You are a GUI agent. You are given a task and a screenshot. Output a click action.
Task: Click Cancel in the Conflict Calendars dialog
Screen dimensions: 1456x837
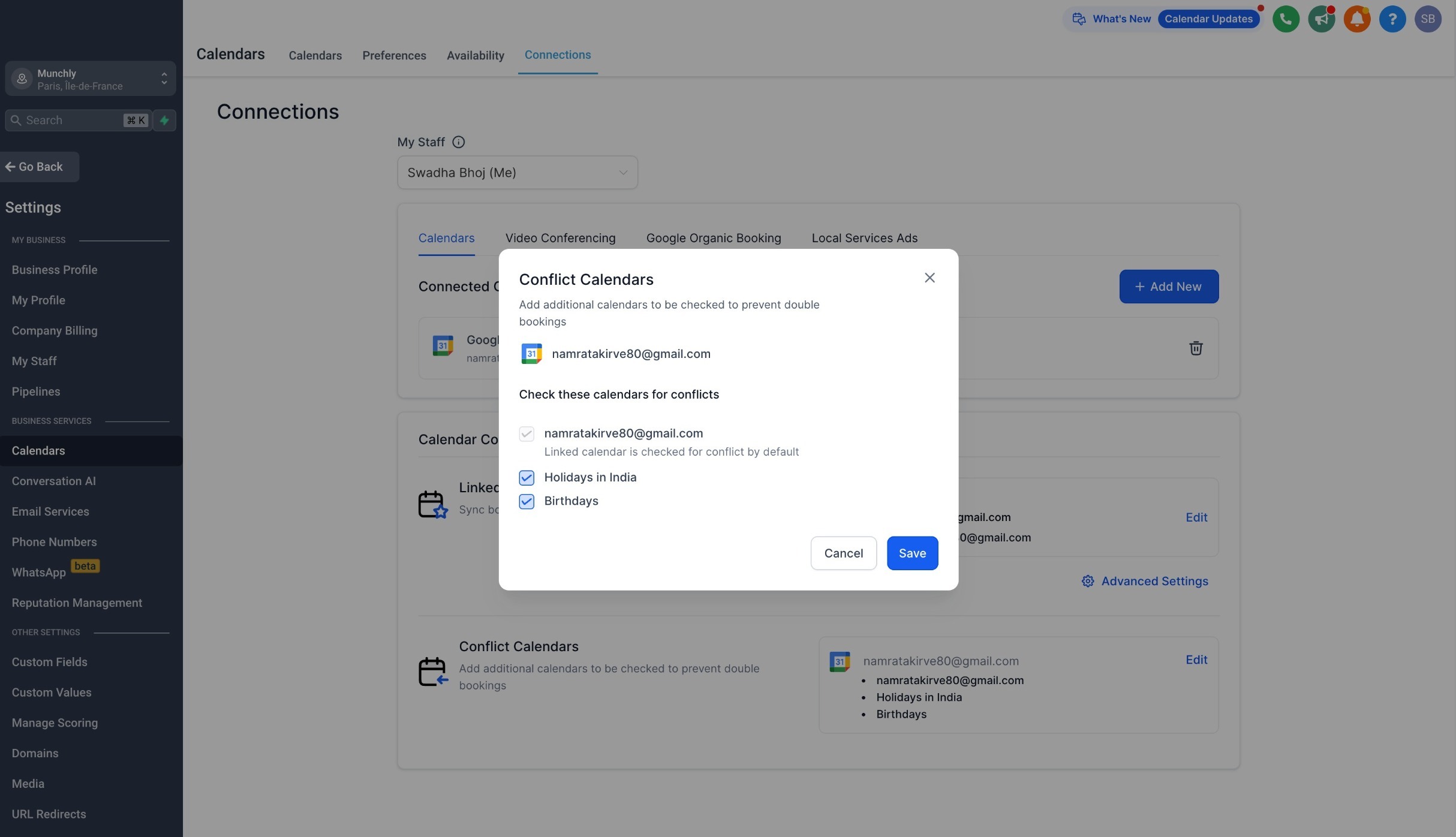pyautogui.click(x=843, y=553)
